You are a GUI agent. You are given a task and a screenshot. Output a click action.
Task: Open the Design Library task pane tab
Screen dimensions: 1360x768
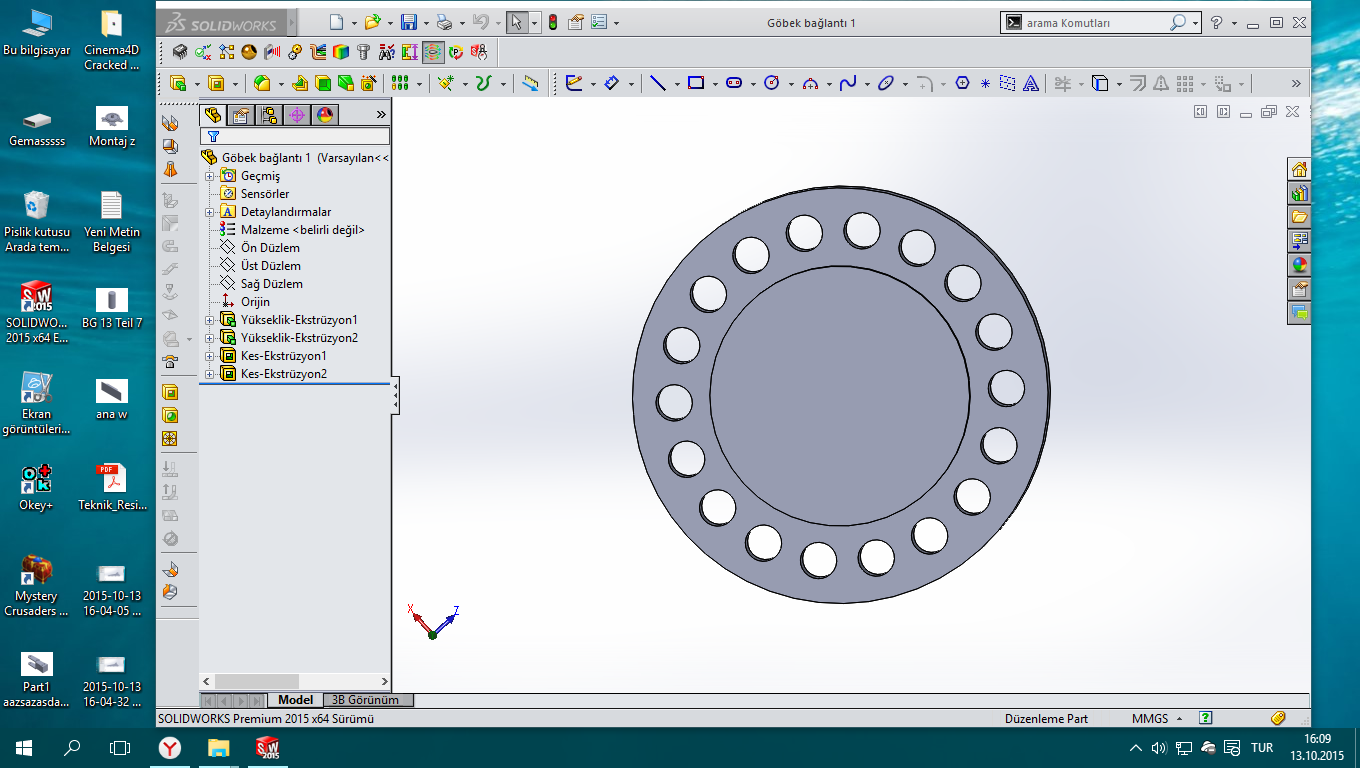[1299, 193]
